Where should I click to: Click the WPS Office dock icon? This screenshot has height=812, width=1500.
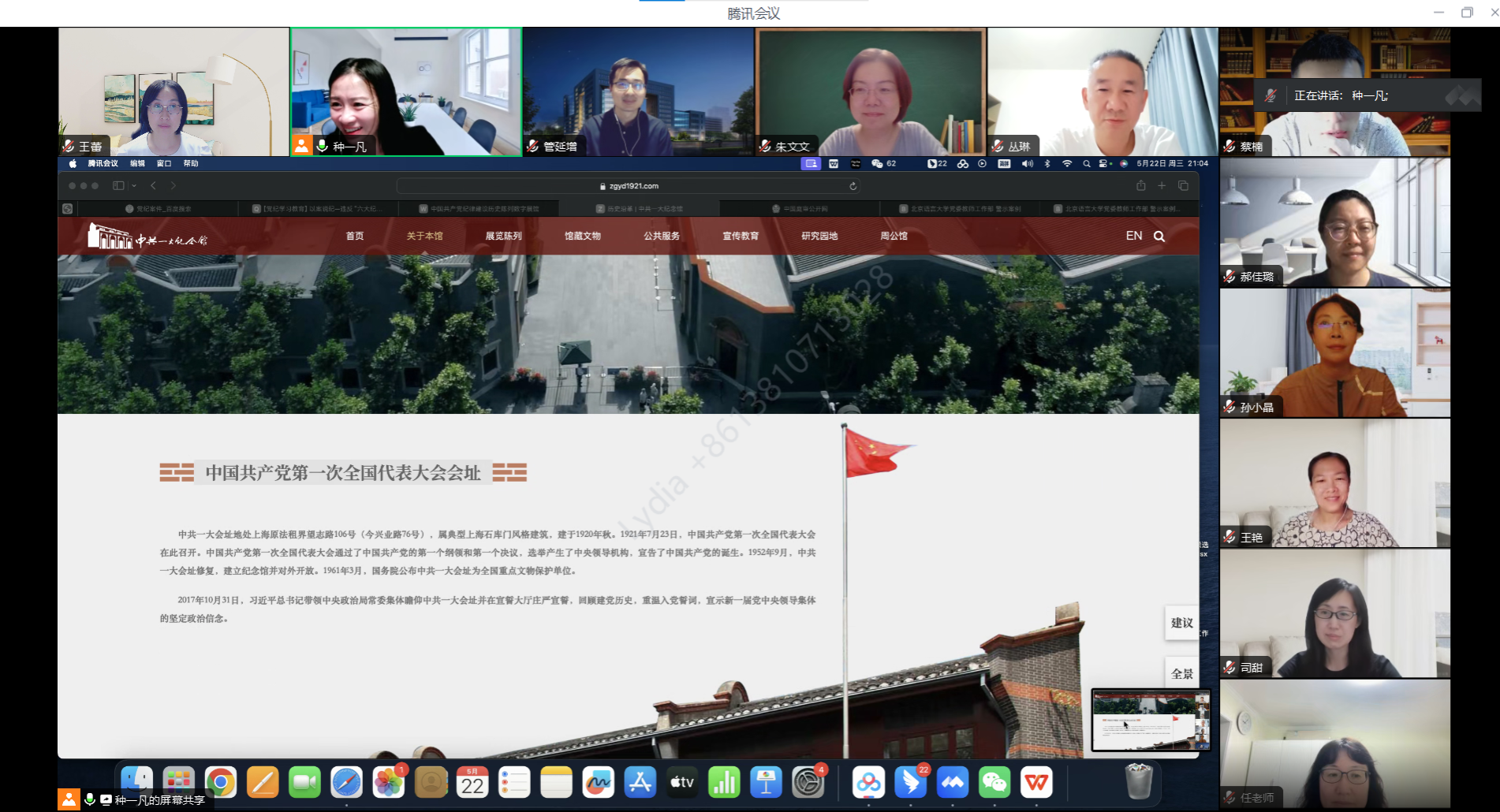1036,782
